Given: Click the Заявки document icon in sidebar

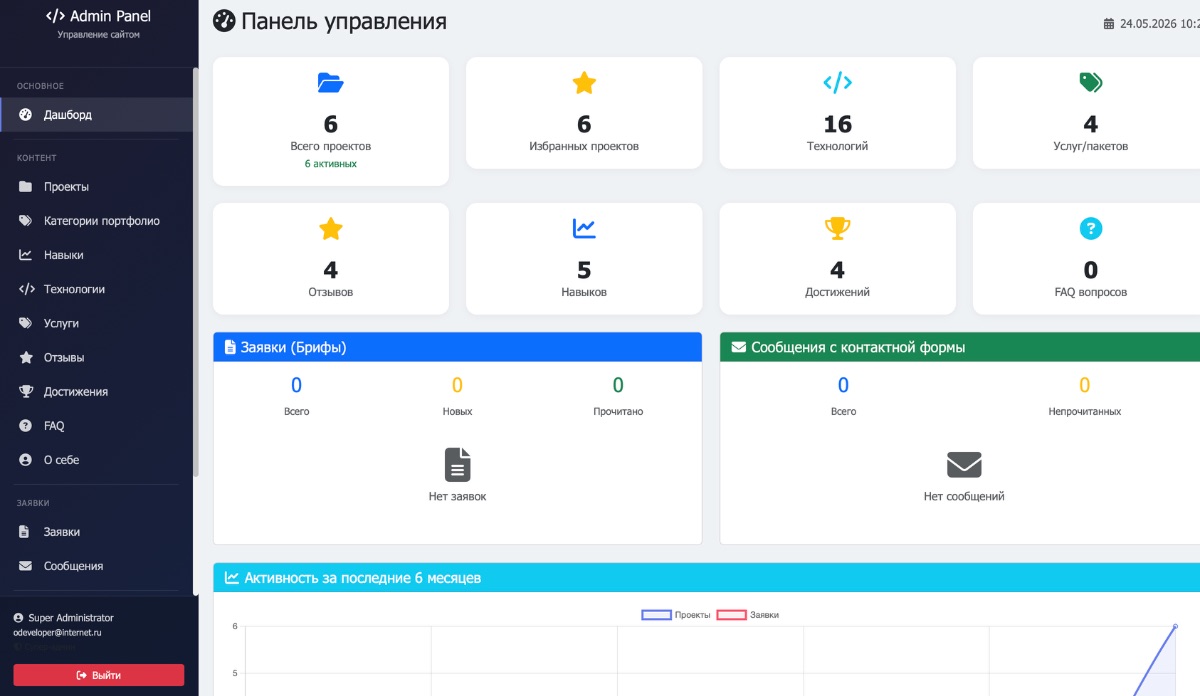Looking at the screenshot, I should [24, 532].
